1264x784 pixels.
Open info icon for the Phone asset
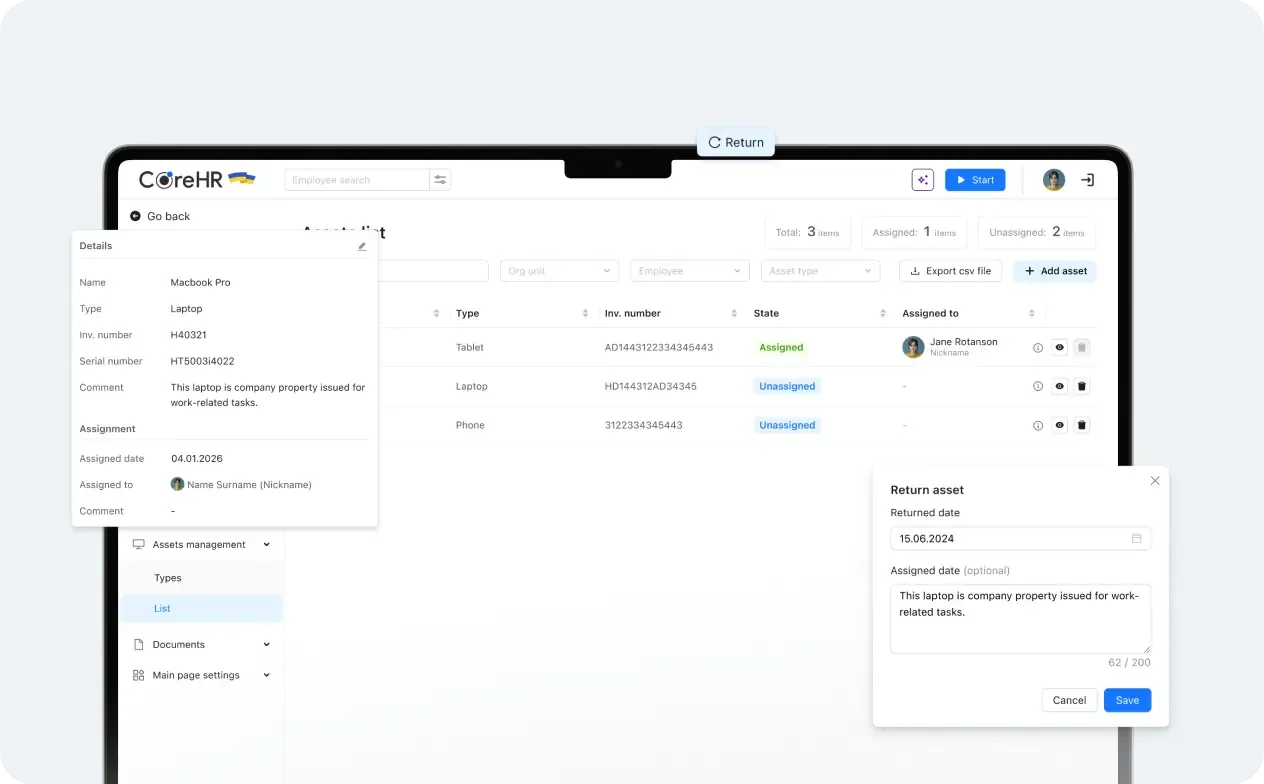click(1037, 425)
